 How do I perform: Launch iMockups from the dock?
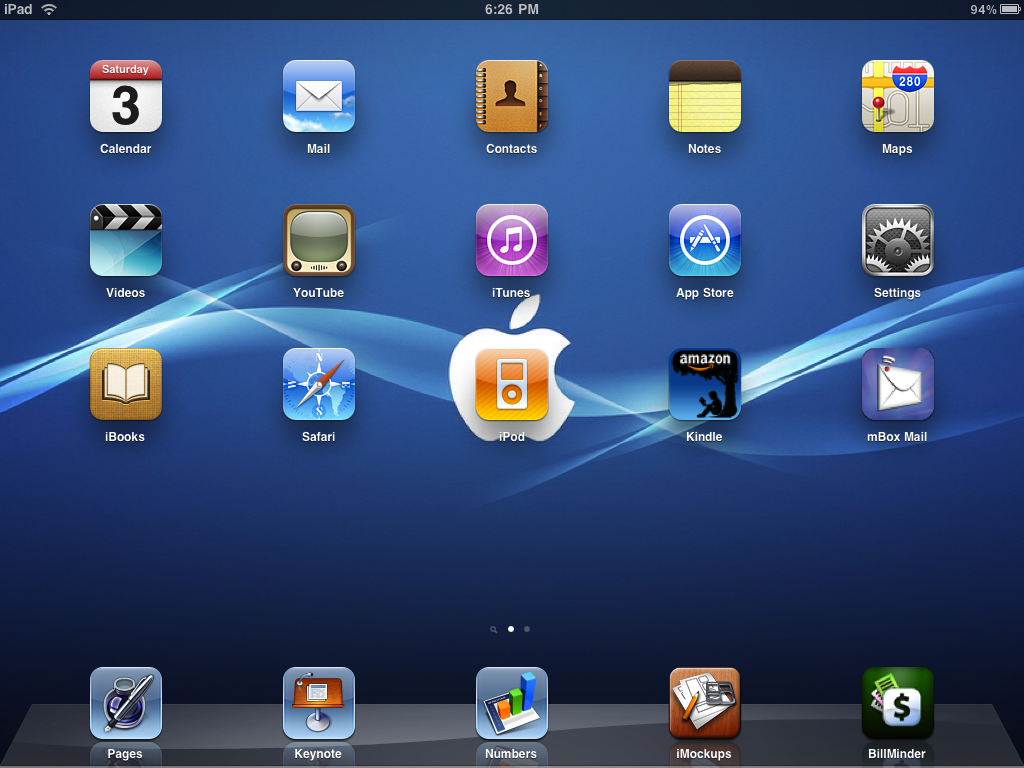tap(705, 703)
